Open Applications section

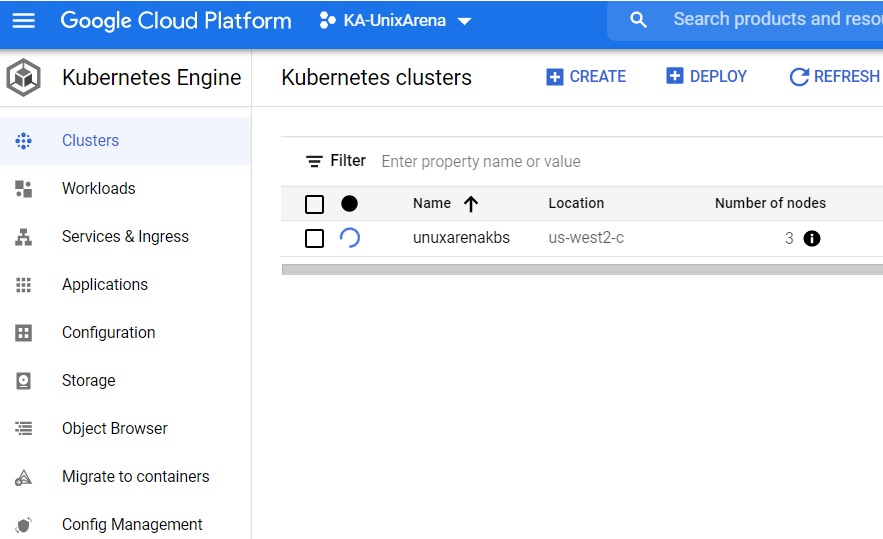click(x=105, y=284)
